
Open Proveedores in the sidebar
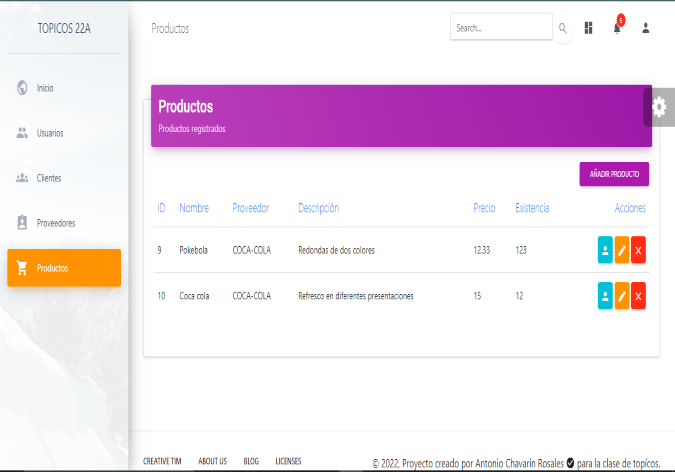click(x=64, y=223)
